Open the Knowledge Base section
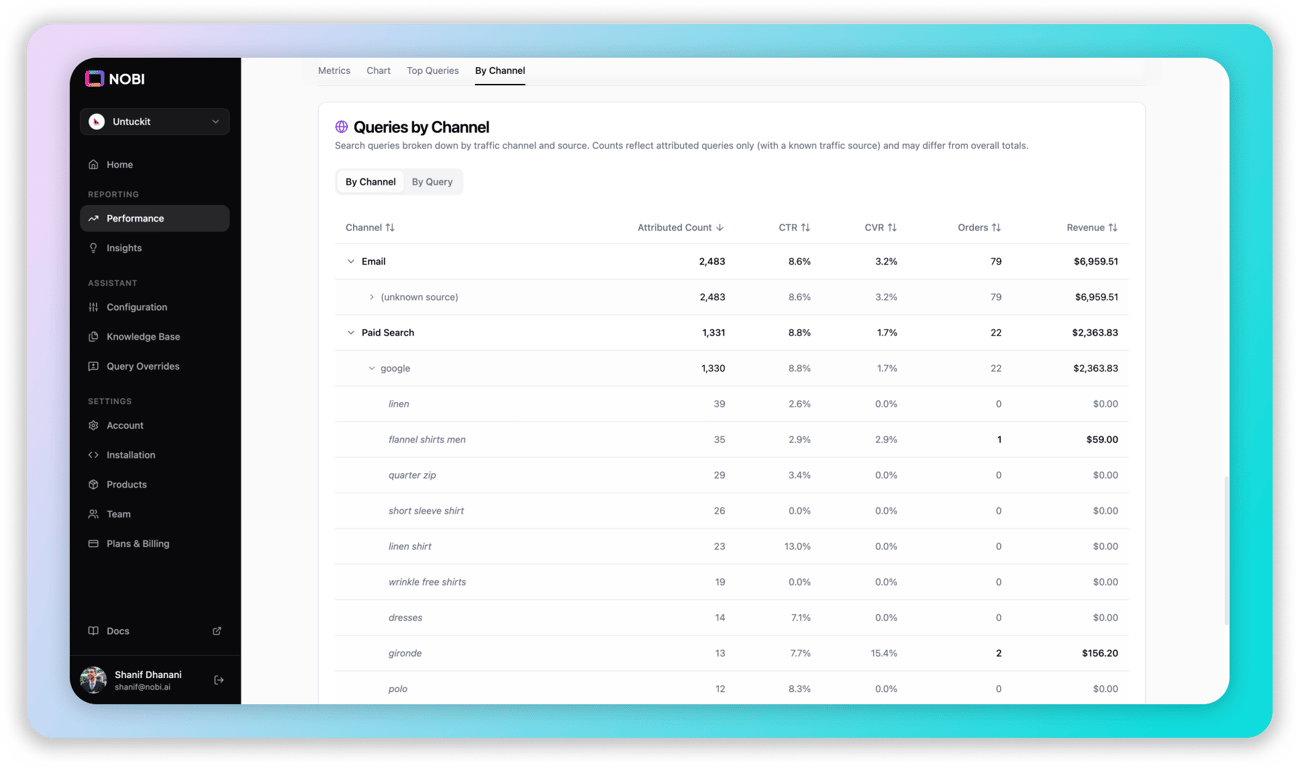Image resolution: width=1300 pixels, height=768 pixels. coord(92,336)
